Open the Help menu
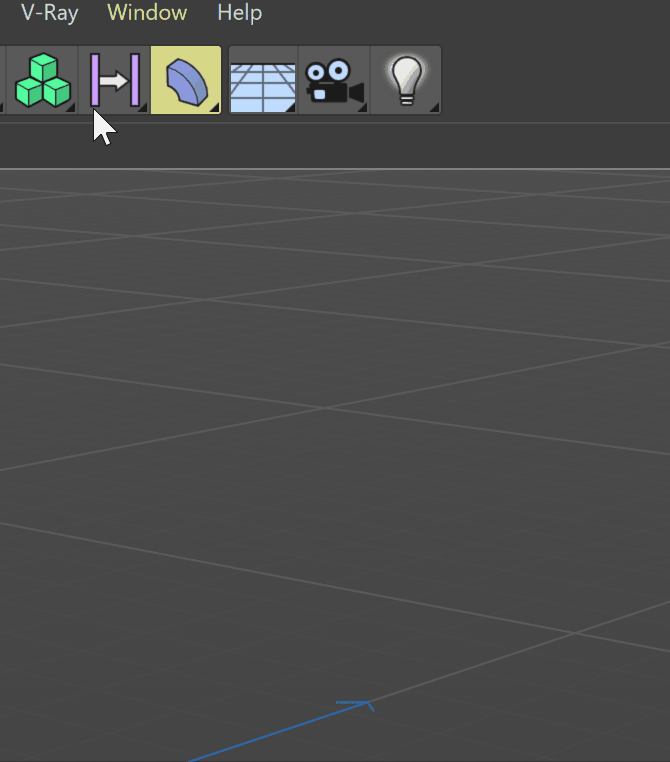 click(x=240, y=13)
